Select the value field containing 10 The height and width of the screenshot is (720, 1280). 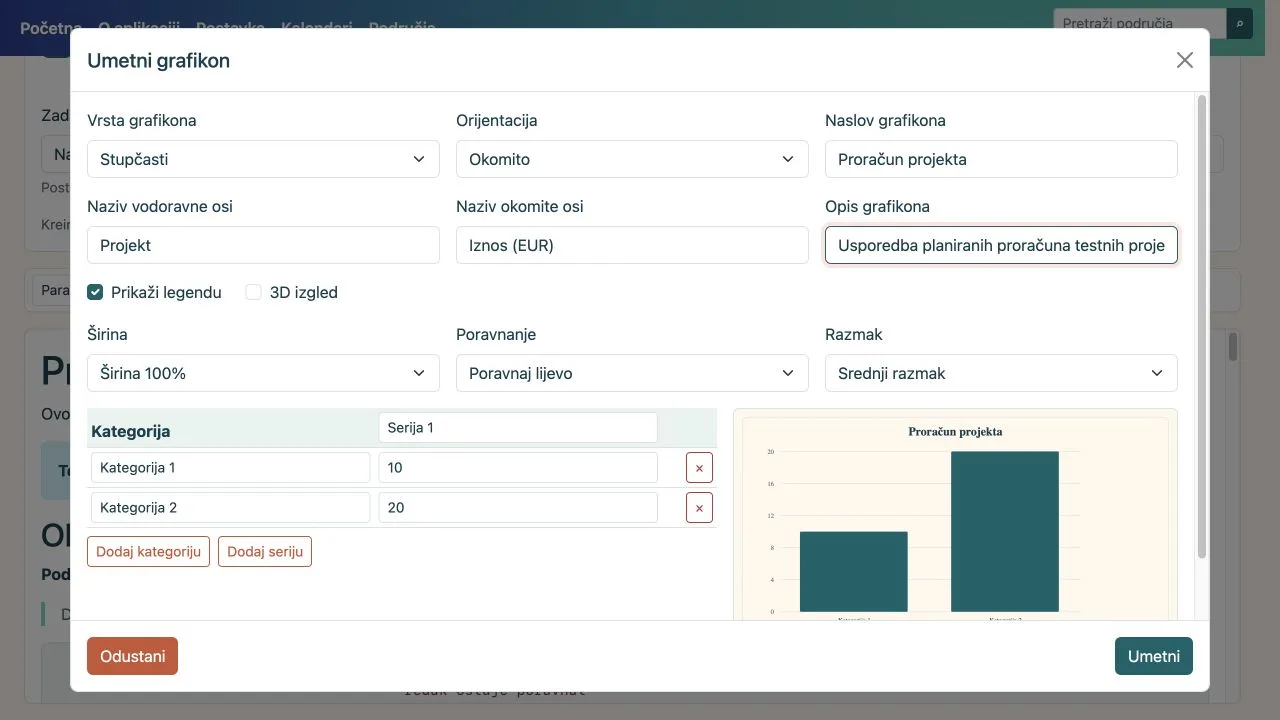click(x=518, y=468)
